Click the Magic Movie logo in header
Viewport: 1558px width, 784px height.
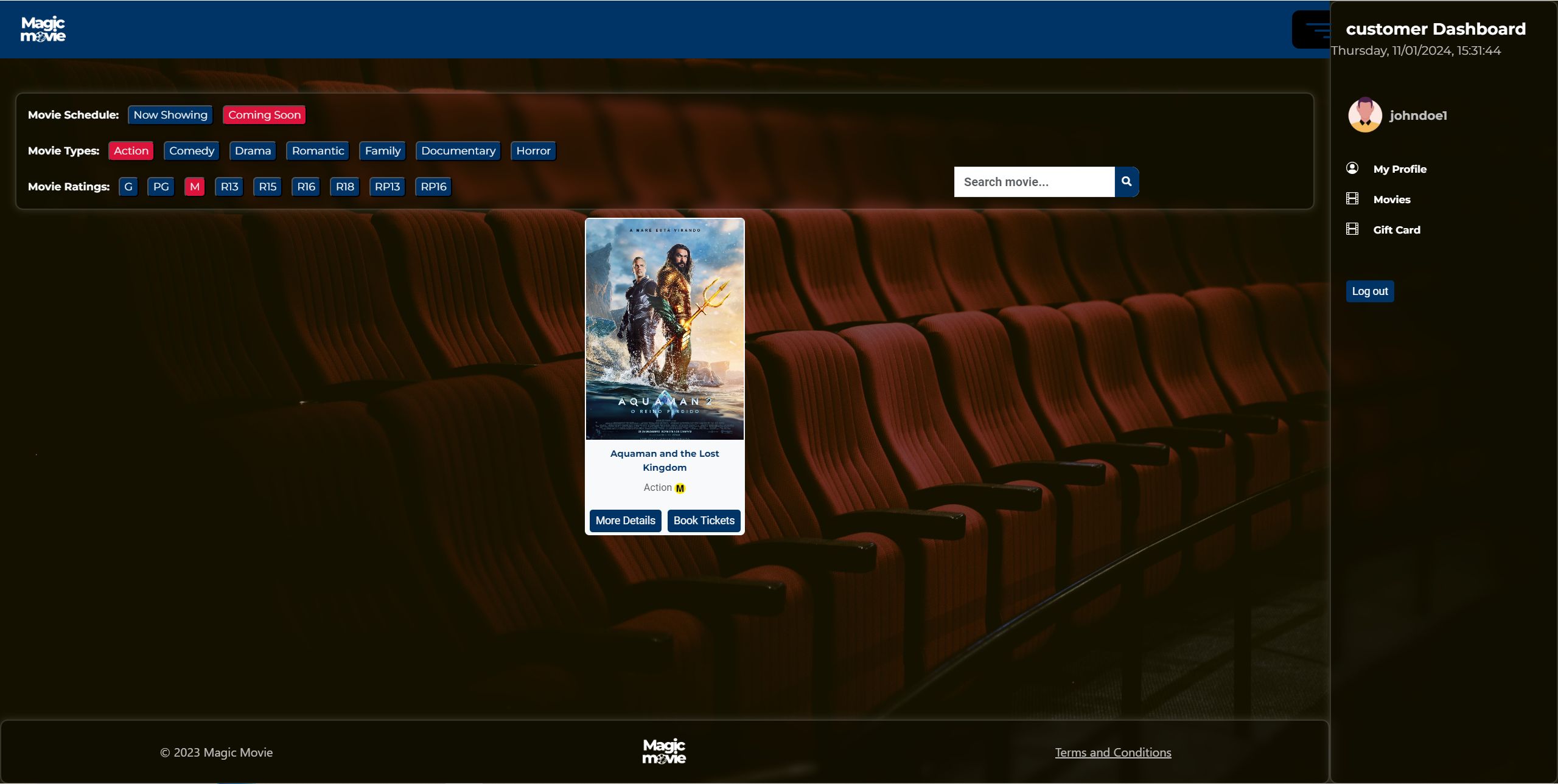click(43, 29)
